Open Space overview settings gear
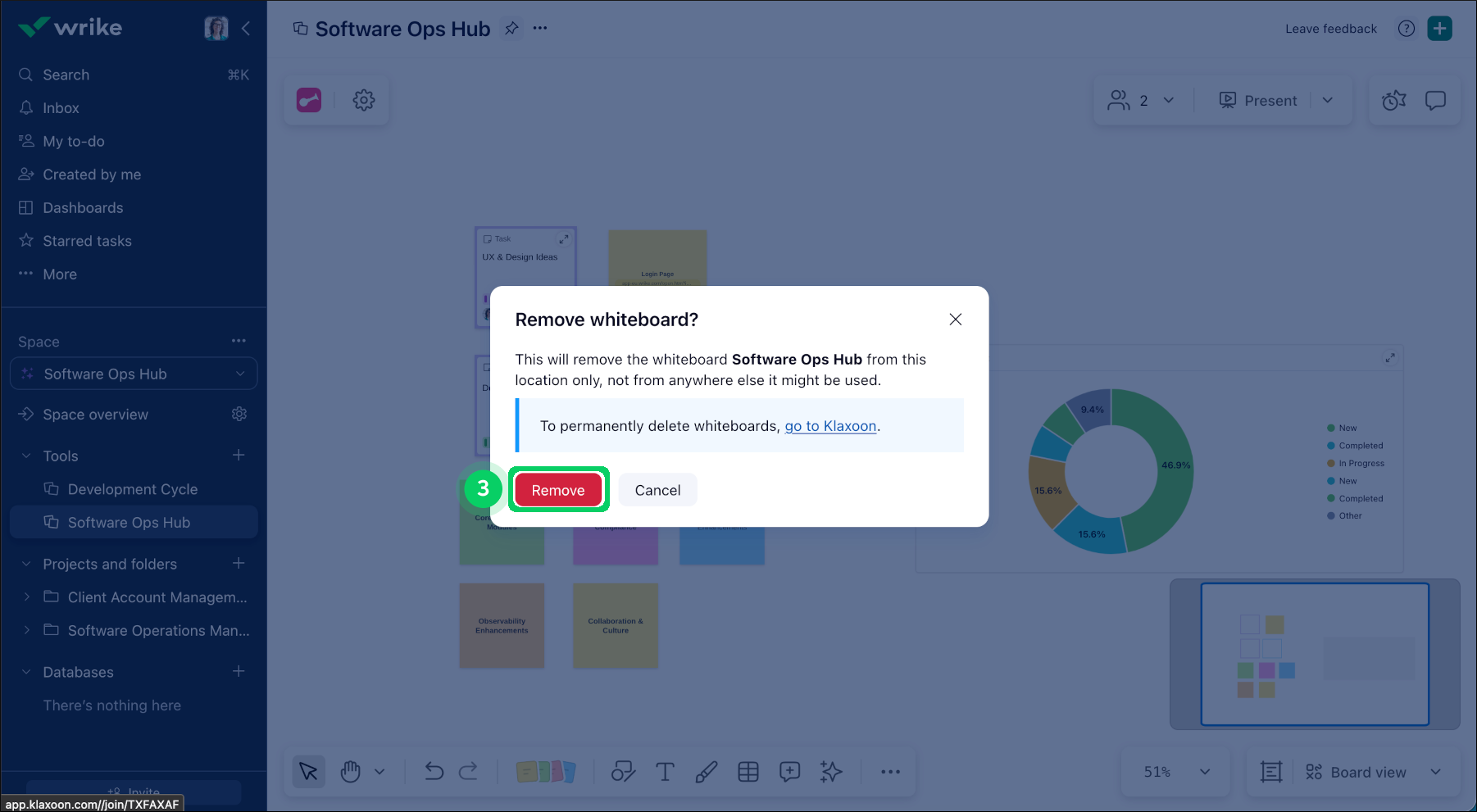The image size is (1477, 812). click(x=239, y=415)
